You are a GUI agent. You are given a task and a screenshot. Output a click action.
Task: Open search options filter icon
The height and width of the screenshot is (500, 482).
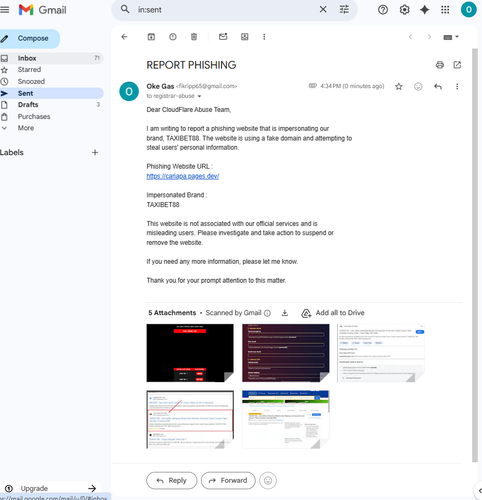pos(344,9)
